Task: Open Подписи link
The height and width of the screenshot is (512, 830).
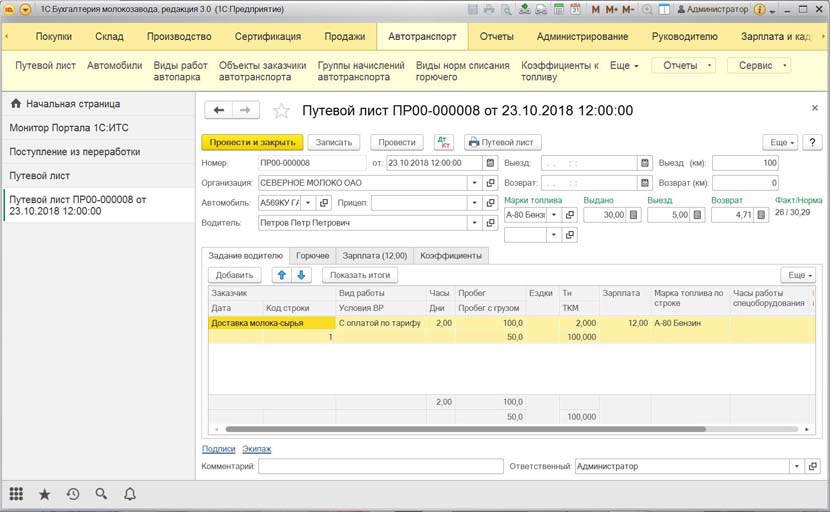Action: 219,449
